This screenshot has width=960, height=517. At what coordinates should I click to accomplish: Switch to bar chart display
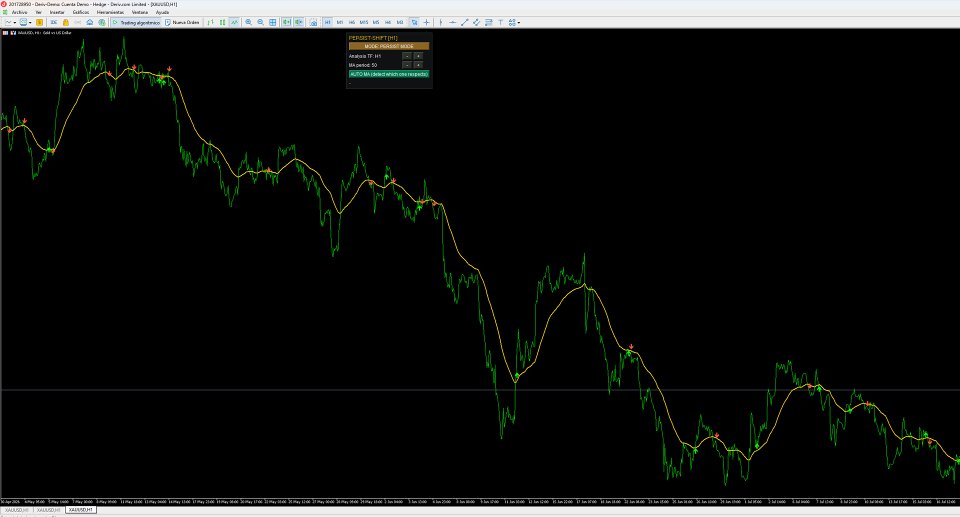(x=211, y=22)
